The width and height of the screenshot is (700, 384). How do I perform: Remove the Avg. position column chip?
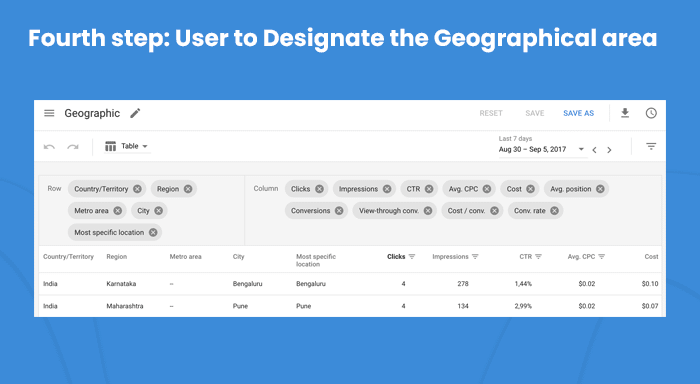[600, 189]
